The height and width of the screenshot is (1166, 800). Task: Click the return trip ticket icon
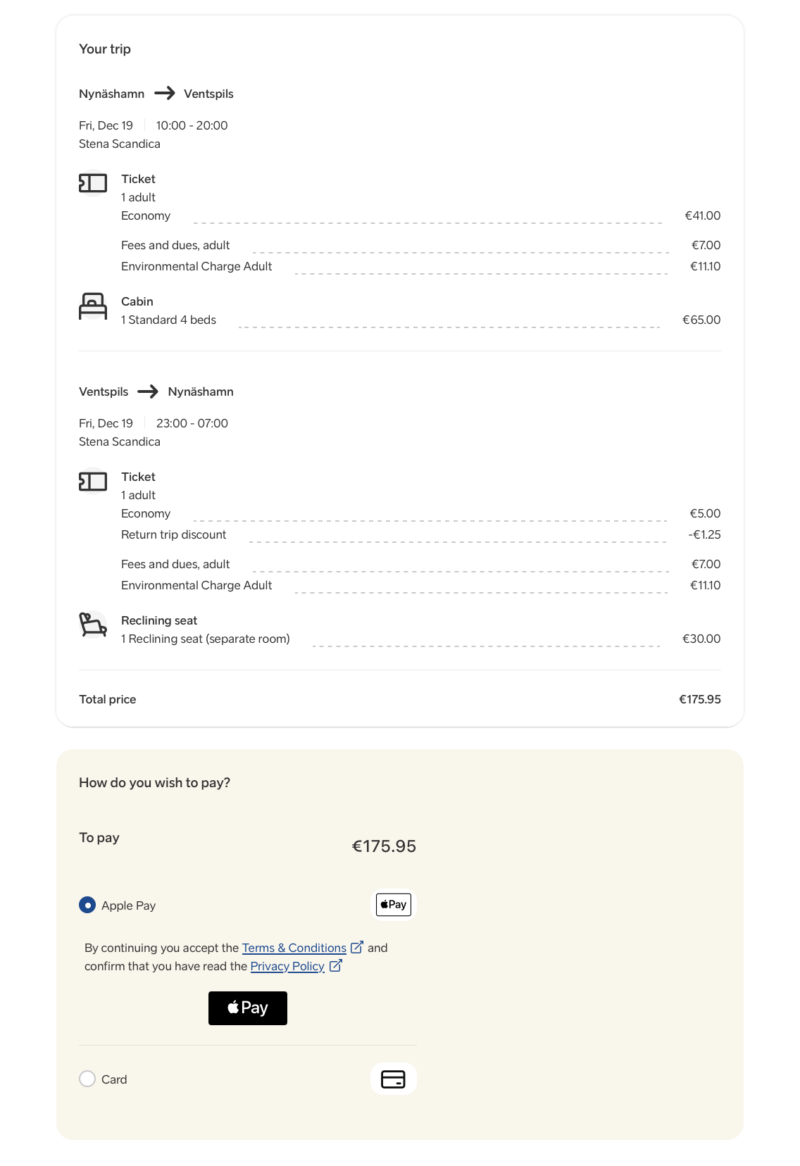93,481
